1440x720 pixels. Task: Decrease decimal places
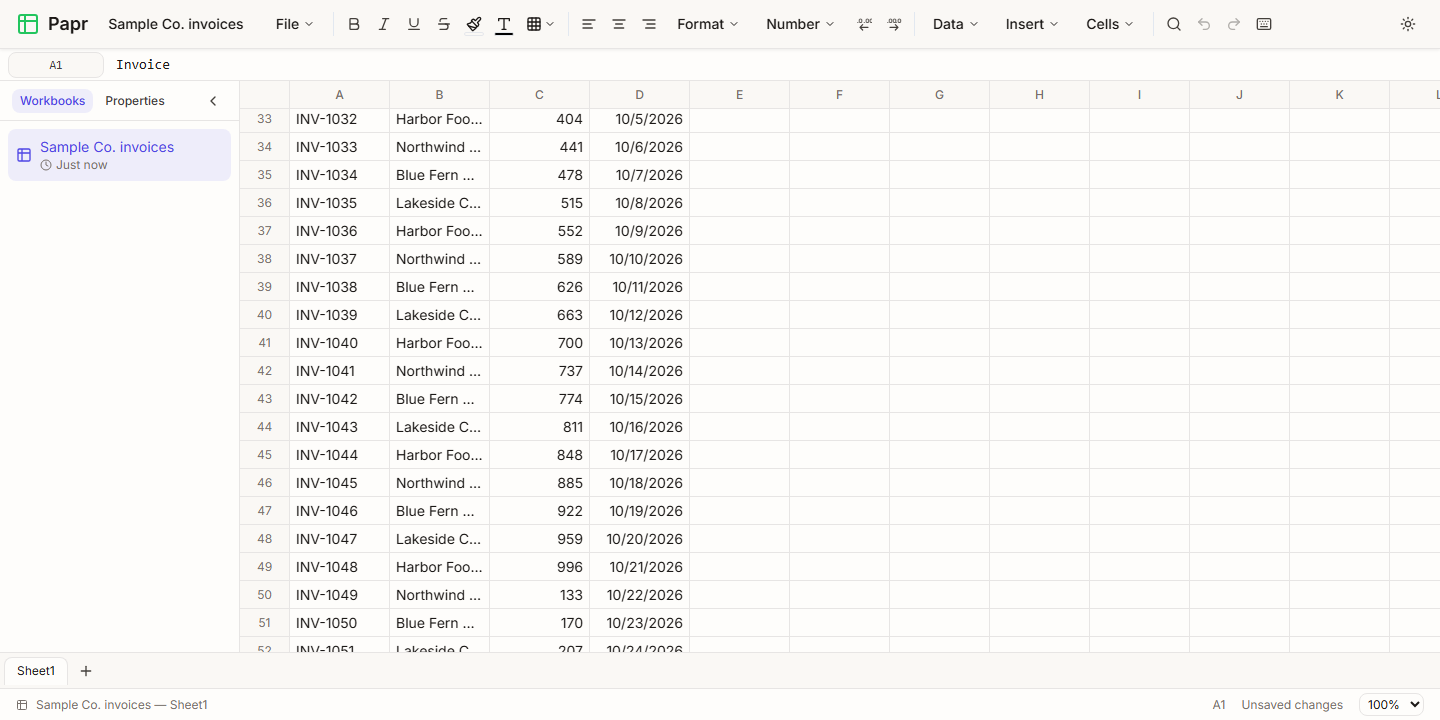tap(865, 24)
